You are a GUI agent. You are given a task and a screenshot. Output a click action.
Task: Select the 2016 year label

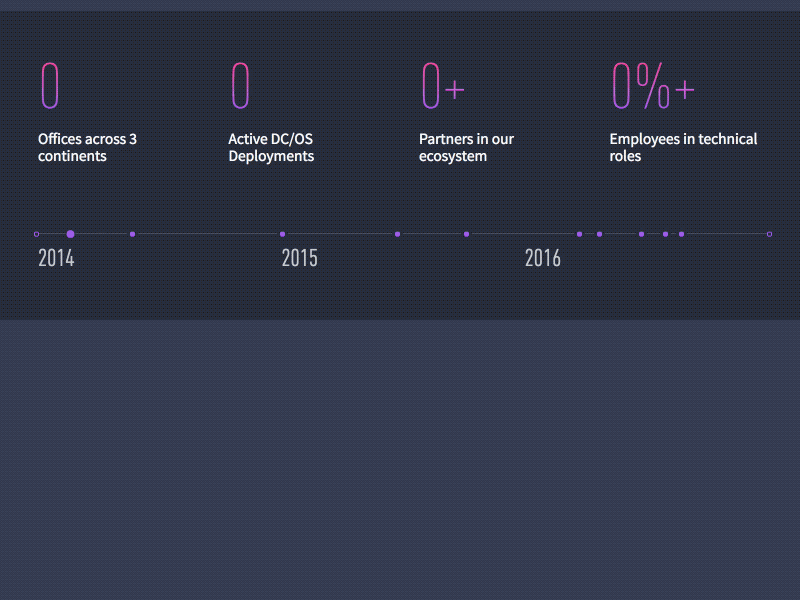coord(543,258)
